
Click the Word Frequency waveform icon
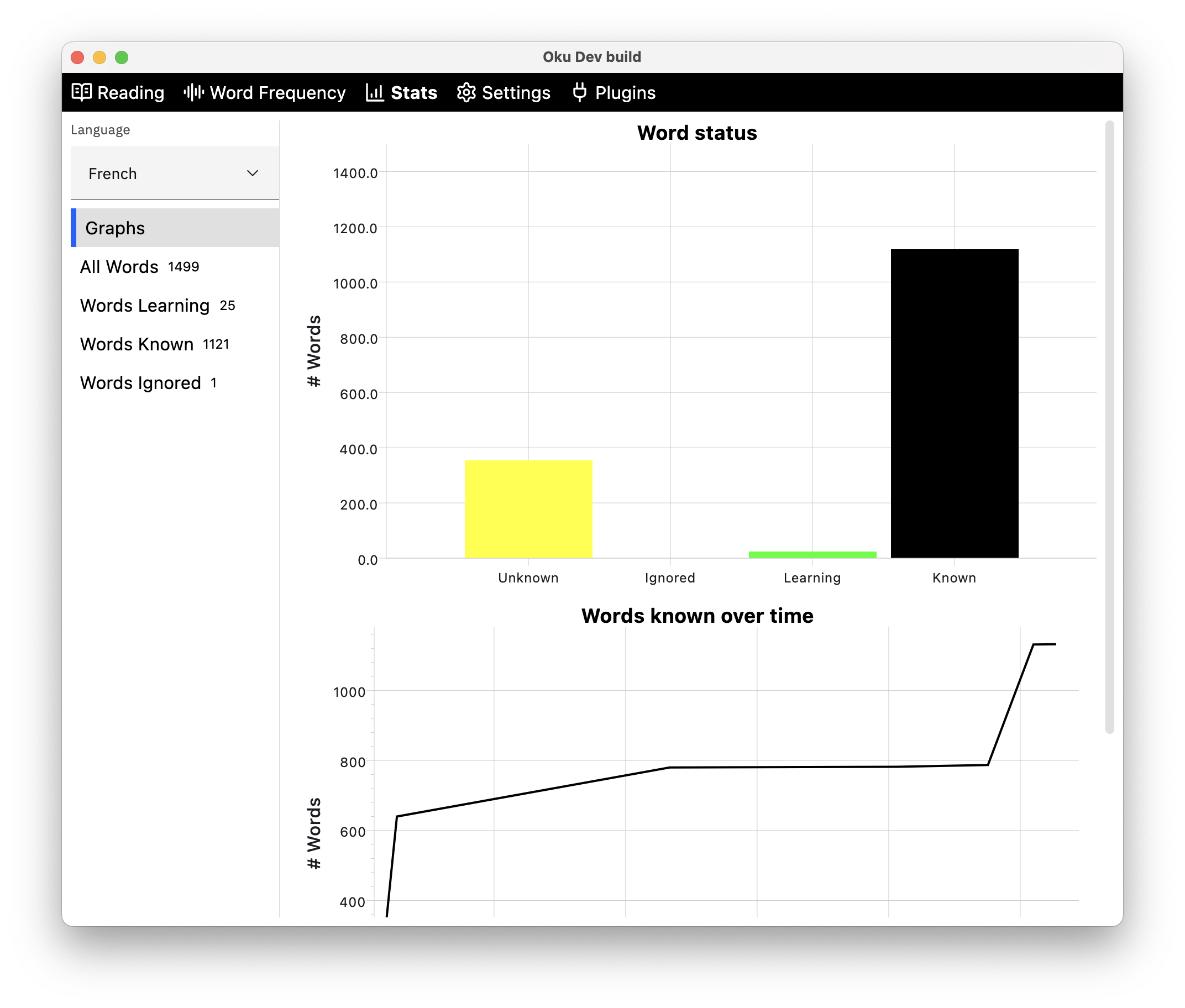click(193, 92)
